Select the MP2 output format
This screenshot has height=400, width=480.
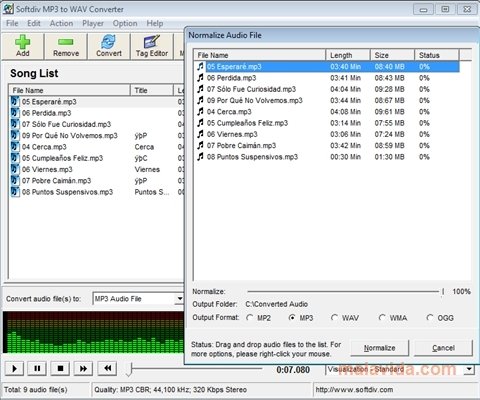click(x=250, y=318)
